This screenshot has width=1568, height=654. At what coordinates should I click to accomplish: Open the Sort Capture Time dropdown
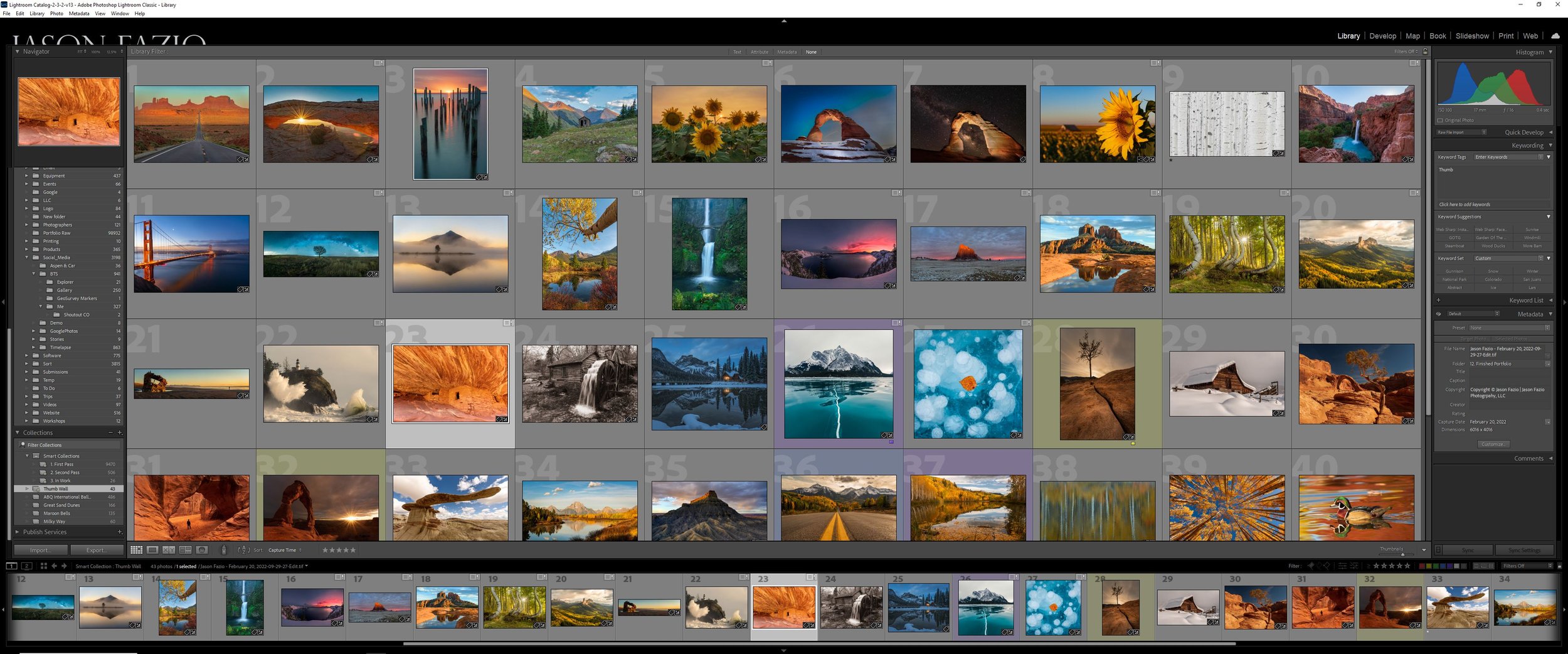(x=285, y=550)
